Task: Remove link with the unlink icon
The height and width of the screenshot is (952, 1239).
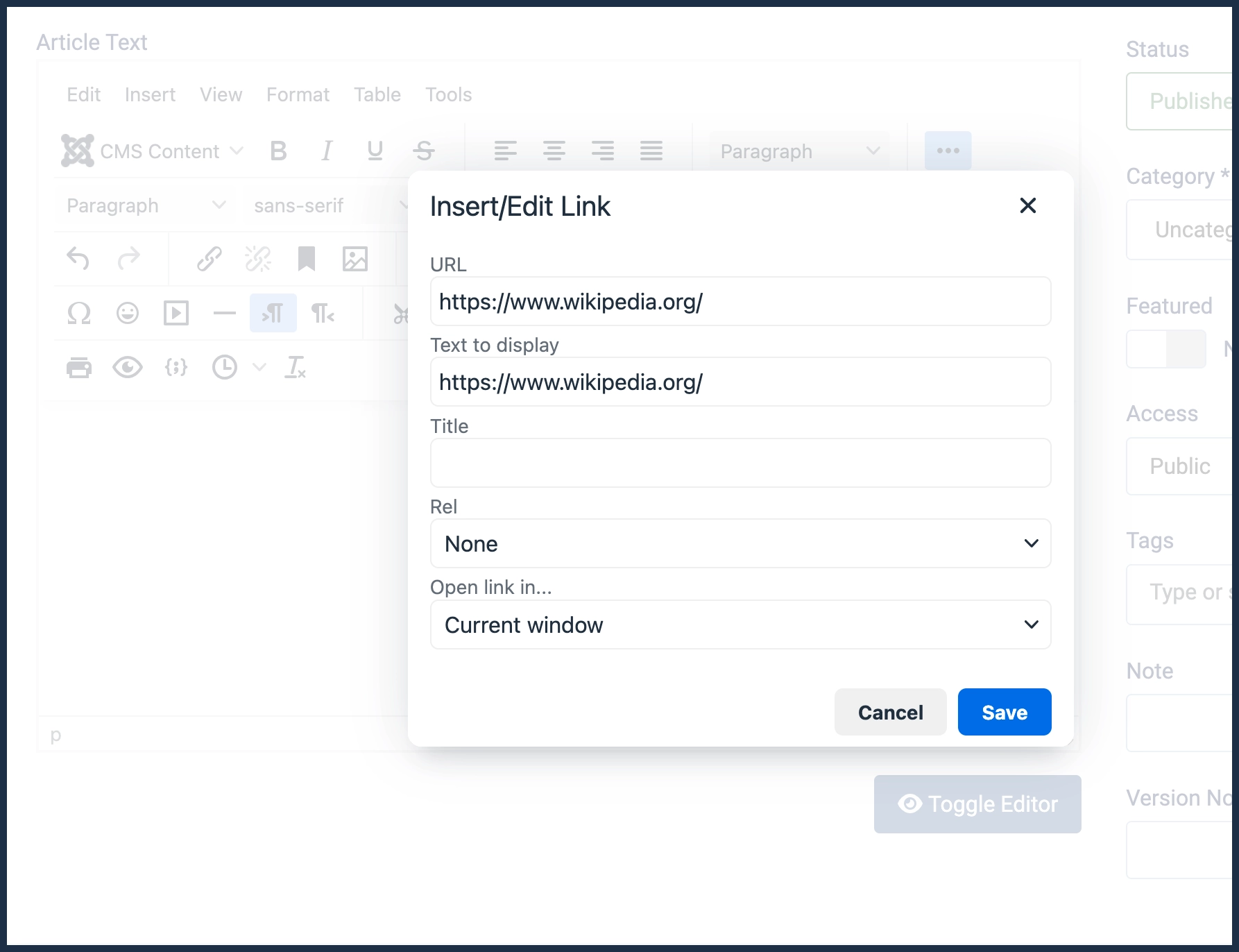Action: click(257, 259)
